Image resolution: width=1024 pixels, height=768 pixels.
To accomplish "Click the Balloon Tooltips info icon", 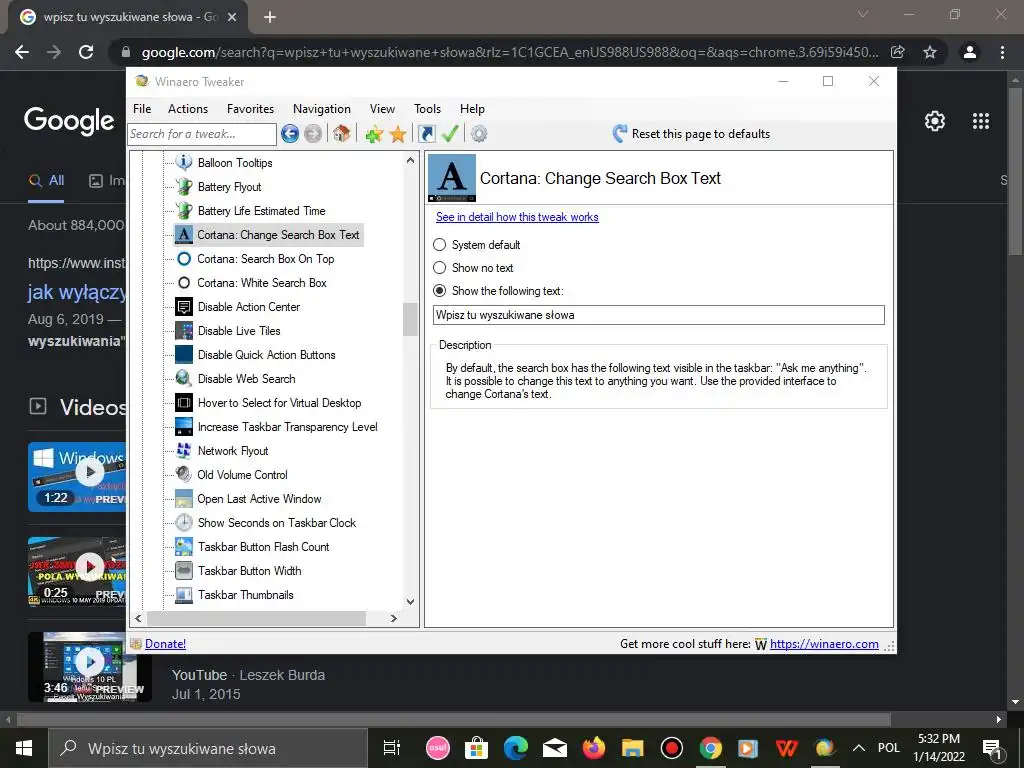I will pyautogui.click(x=184, y=163).
